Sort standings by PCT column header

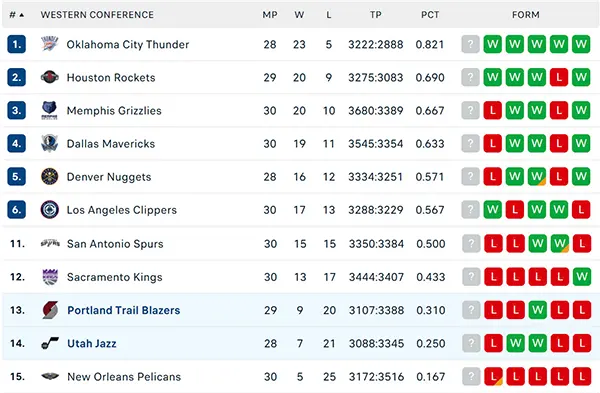[x=430, y=15]
